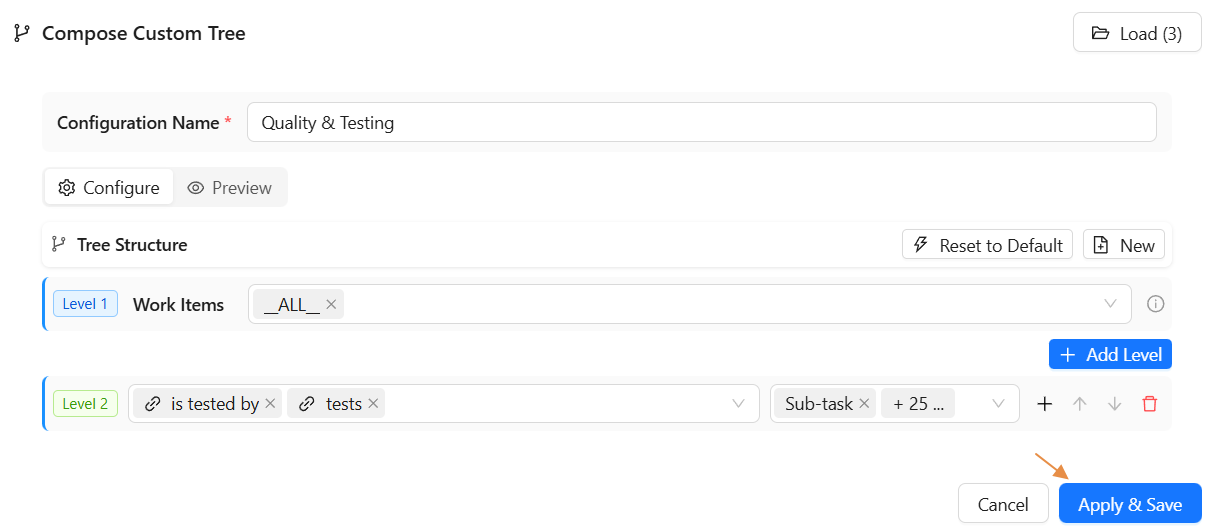Move Level 2 down with arrow
The height and width of the screenshot is (531, 1217).
(1115, 404)
